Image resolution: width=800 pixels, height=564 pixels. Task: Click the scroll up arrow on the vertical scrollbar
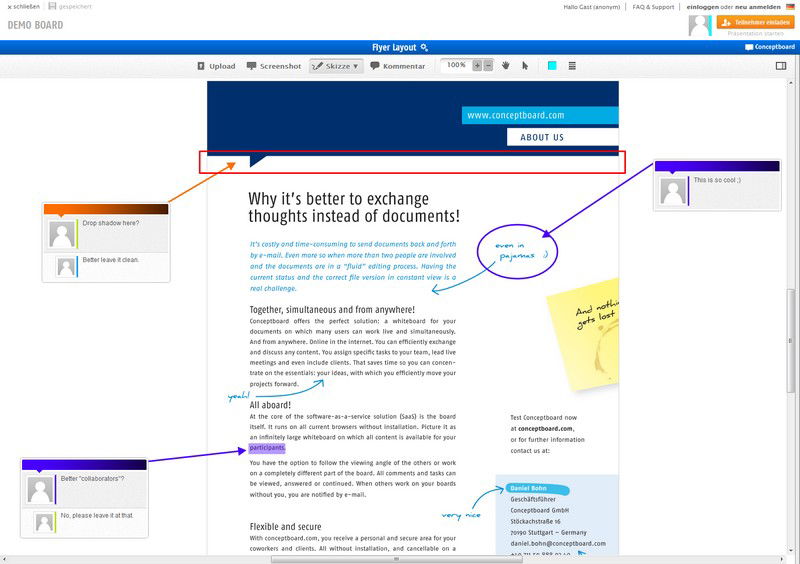pos(791,82)
